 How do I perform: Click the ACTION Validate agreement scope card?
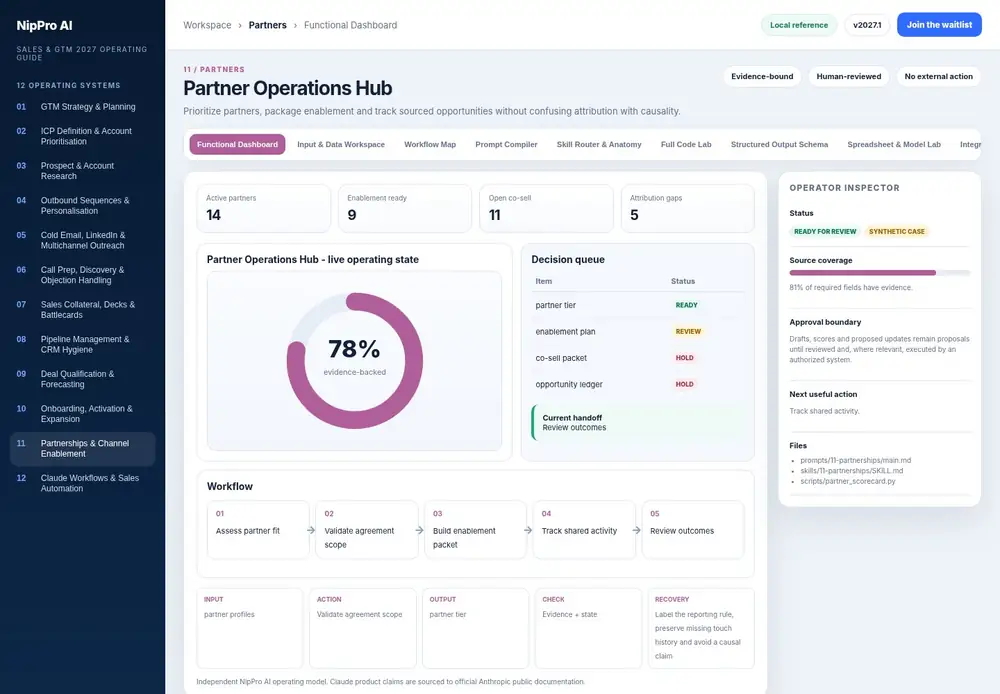(363, 628)
